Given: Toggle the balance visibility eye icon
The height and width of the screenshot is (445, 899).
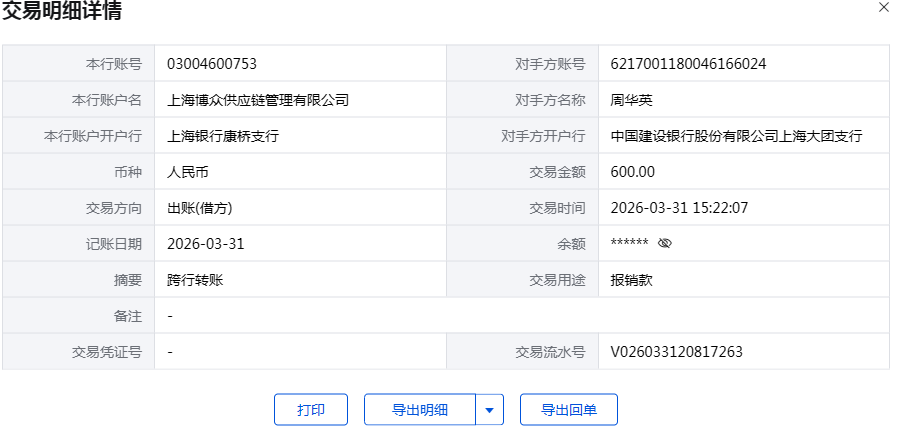Looking at the screenshot, I should pos(665,243).
